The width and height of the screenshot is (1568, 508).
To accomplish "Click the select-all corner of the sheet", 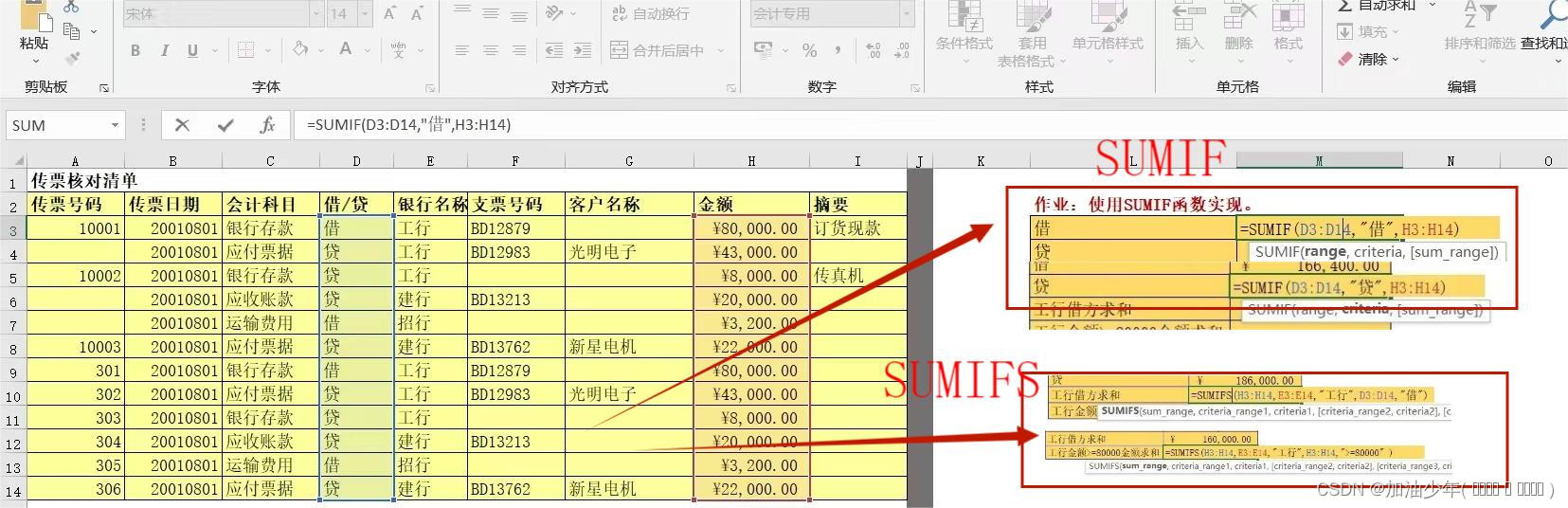I will point(17,161).
